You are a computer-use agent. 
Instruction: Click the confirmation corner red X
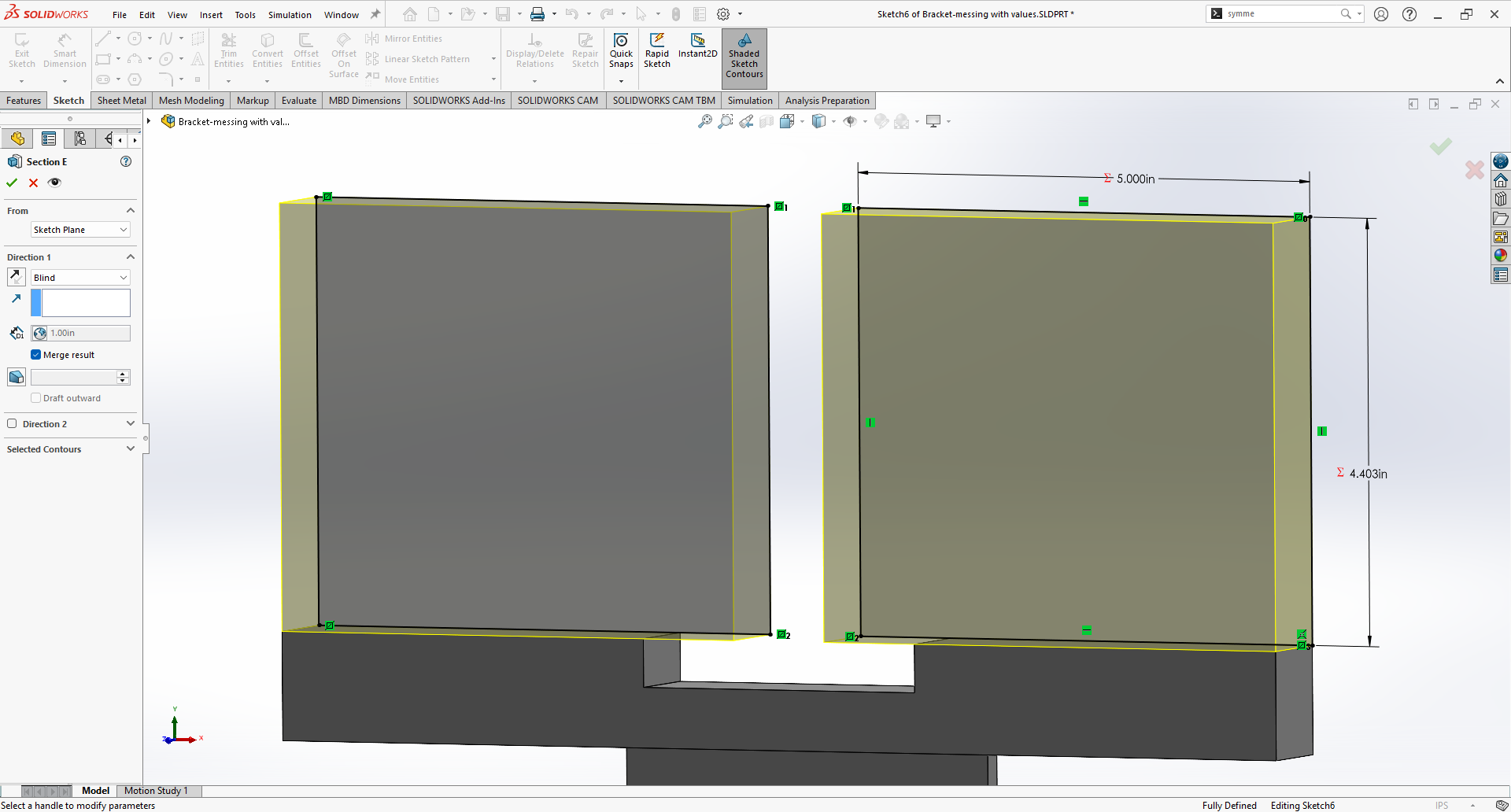pyautogui.click(x=1475, y=169)
